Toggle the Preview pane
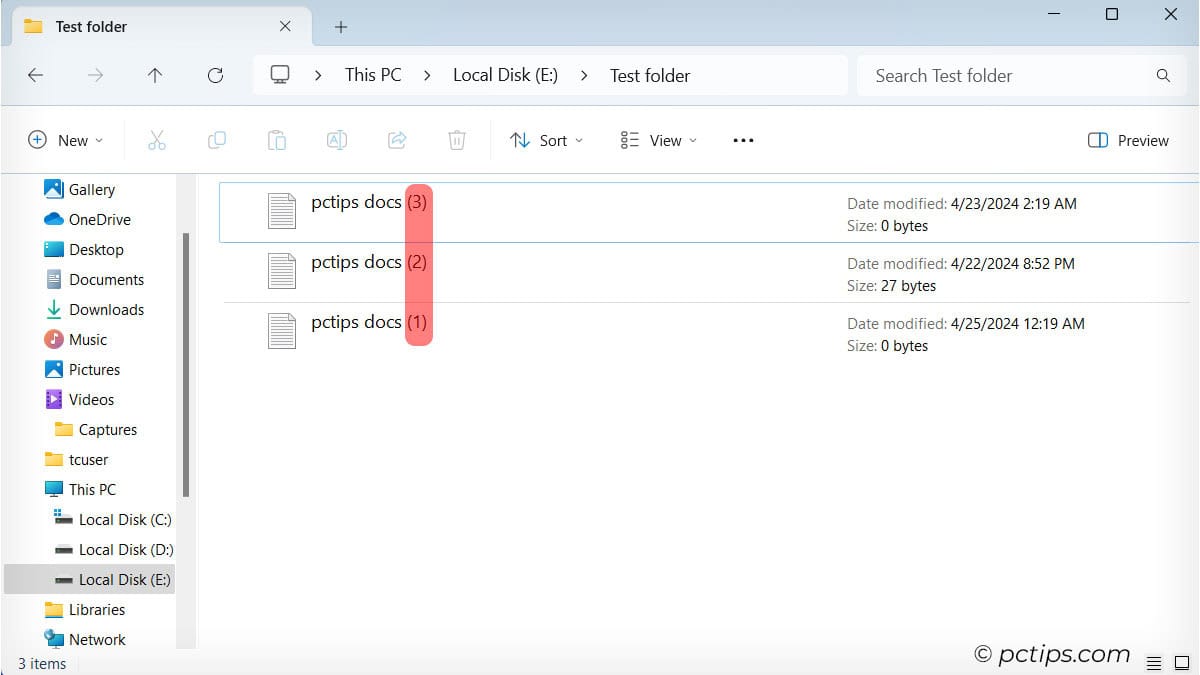This screenshot has height=675, width=1200. click(x=1128, y=140)
